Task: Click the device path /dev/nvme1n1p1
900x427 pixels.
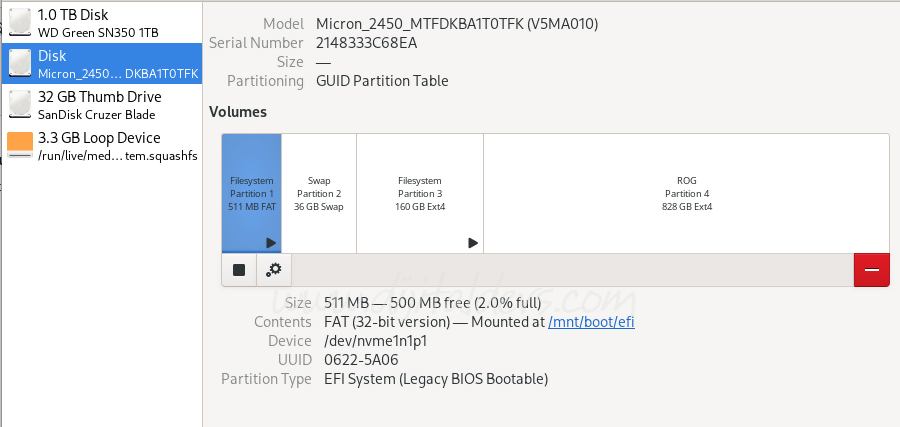Action: click(376, 341)
